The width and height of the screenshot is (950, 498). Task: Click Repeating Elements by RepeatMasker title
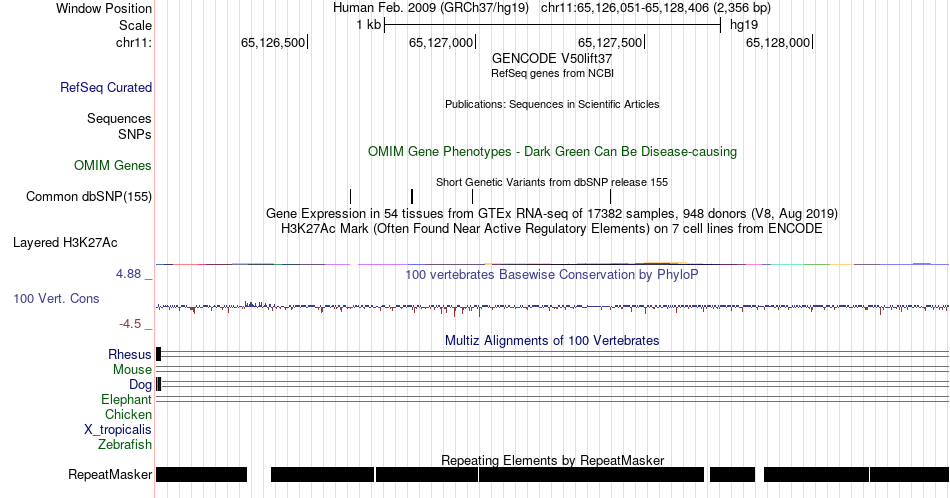click(552, 460)
